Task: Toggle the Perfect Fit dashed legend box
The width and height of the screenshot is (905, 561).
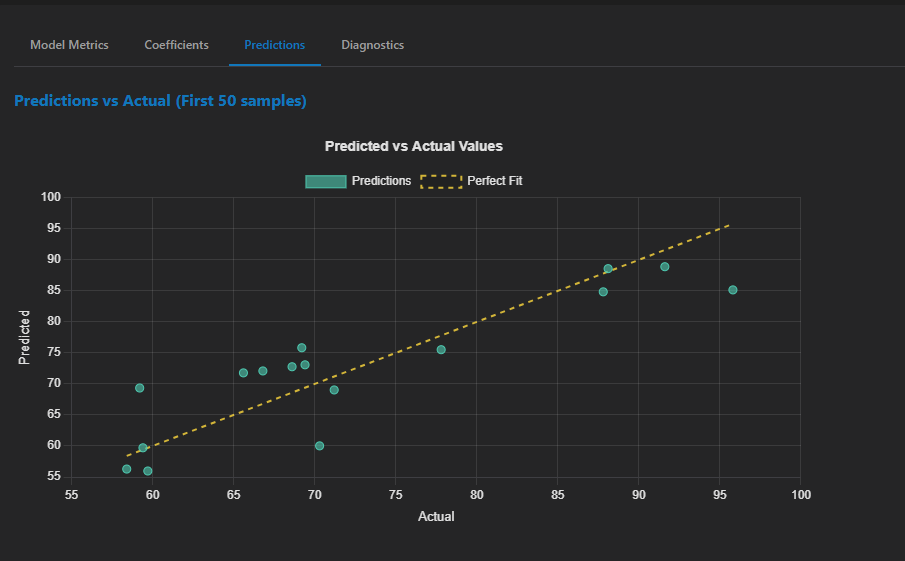Action: [440, 181]
